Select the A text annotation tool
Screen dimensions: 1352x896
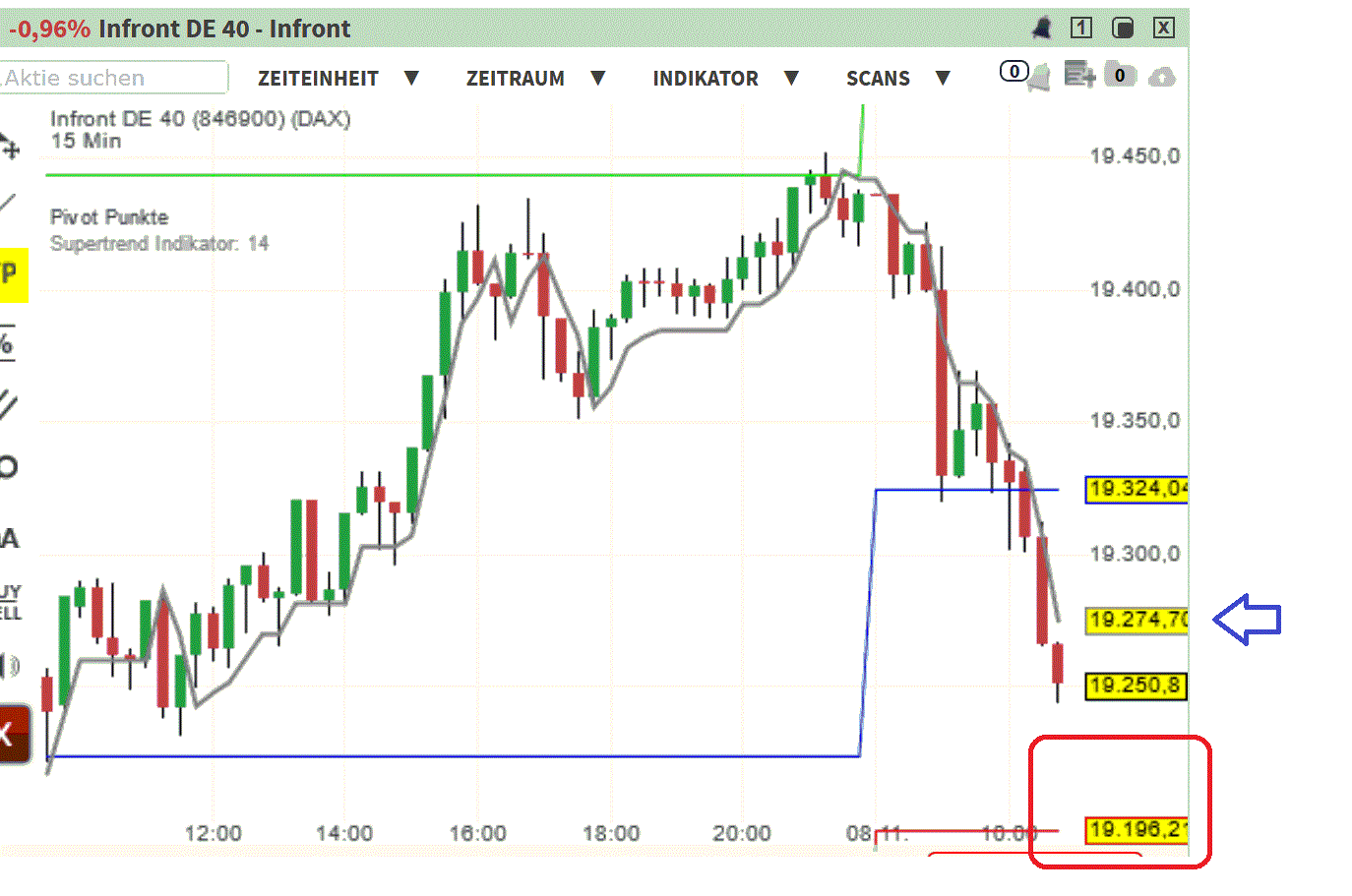tap(9, 539)
